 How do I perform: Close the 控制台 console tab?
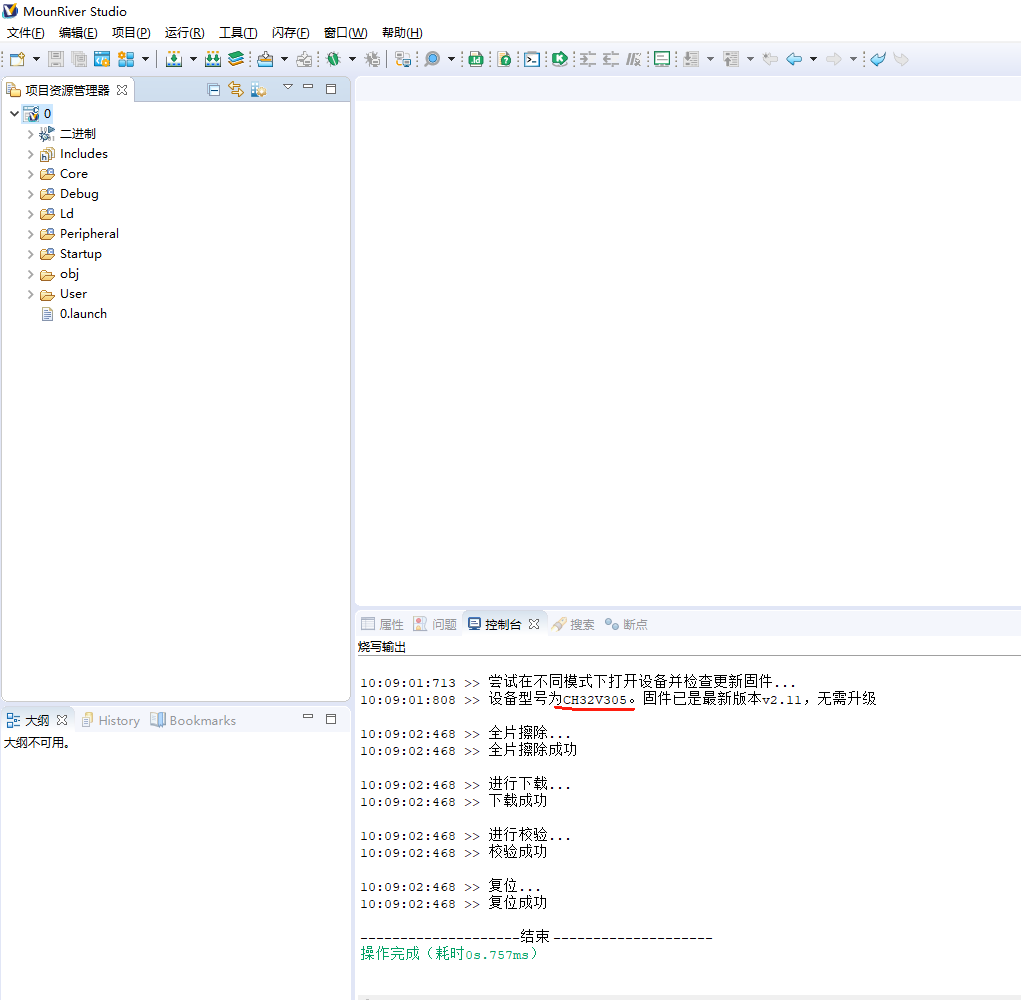pyautogui.click(x=534, y=624)
